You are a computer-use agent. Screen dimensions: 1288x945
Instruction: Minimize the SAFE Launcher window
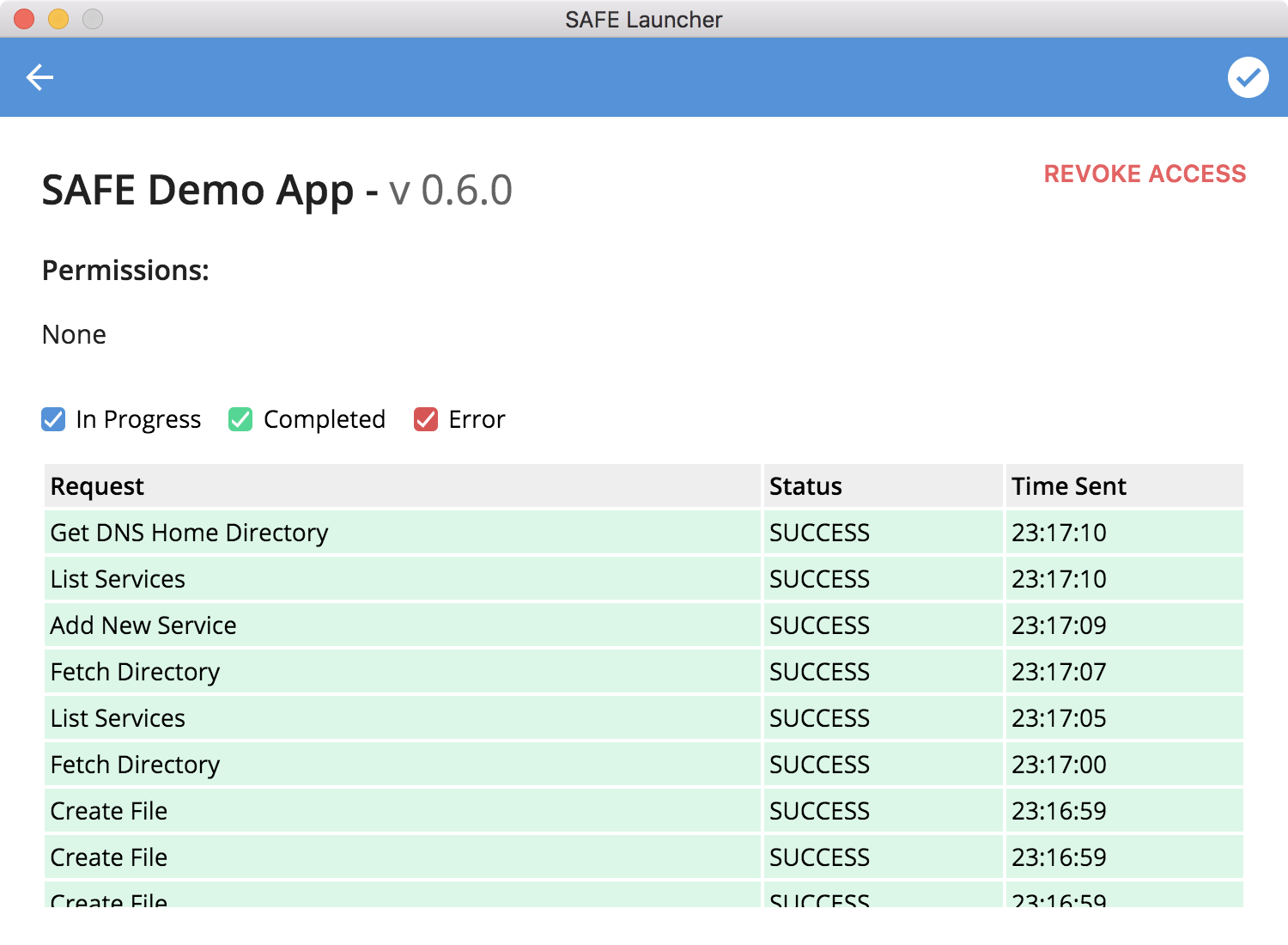point(58,19)
